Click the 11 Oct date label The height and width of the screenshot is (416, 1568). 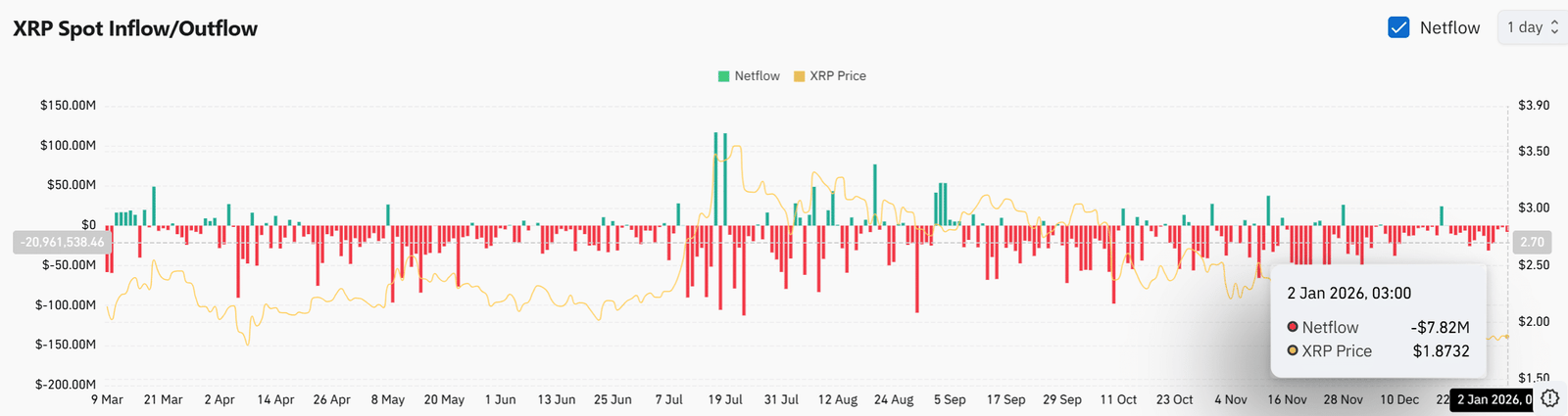[x=1118, y=399]
